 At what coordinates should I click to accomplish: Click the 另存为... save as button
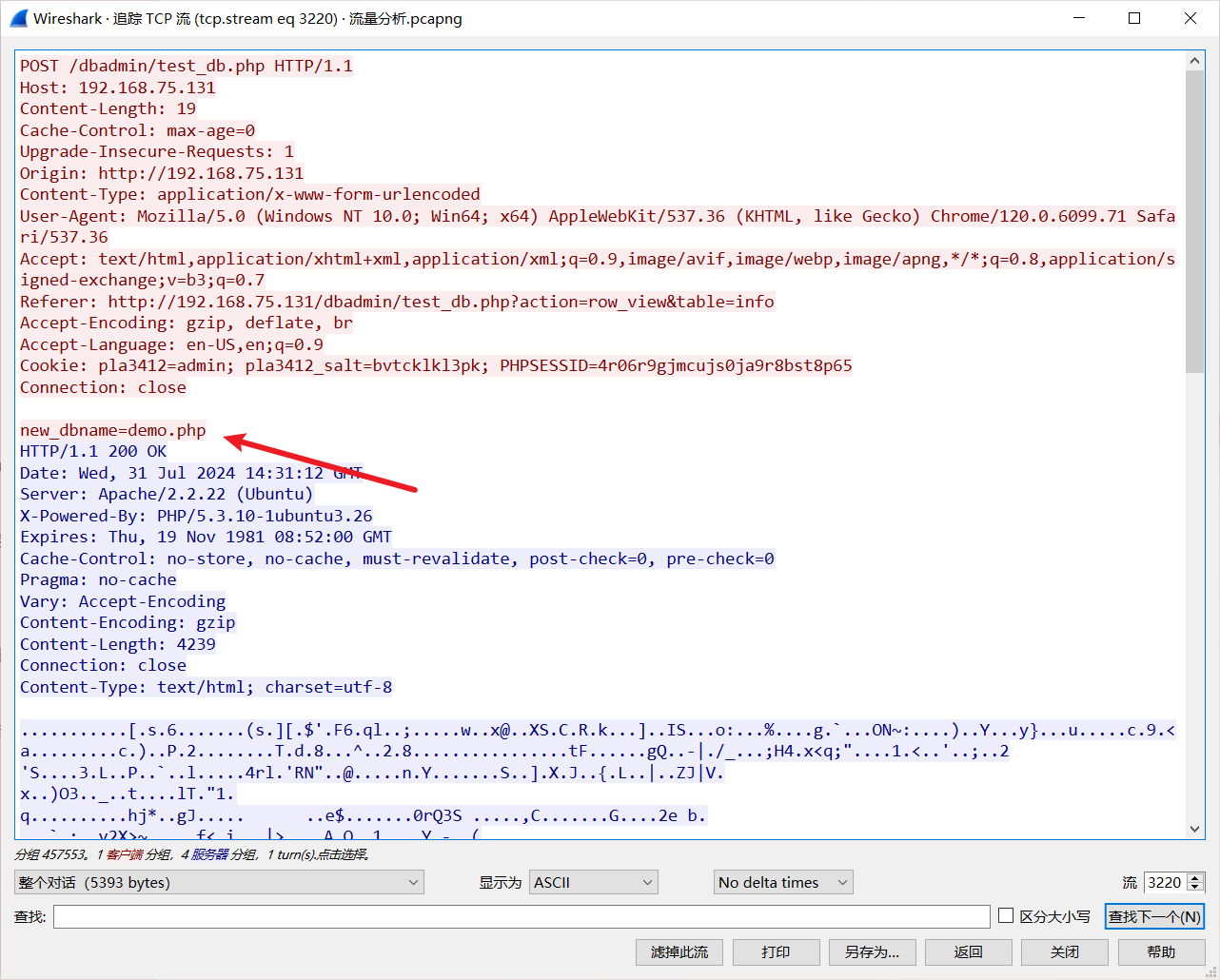[x=872, y=951]
